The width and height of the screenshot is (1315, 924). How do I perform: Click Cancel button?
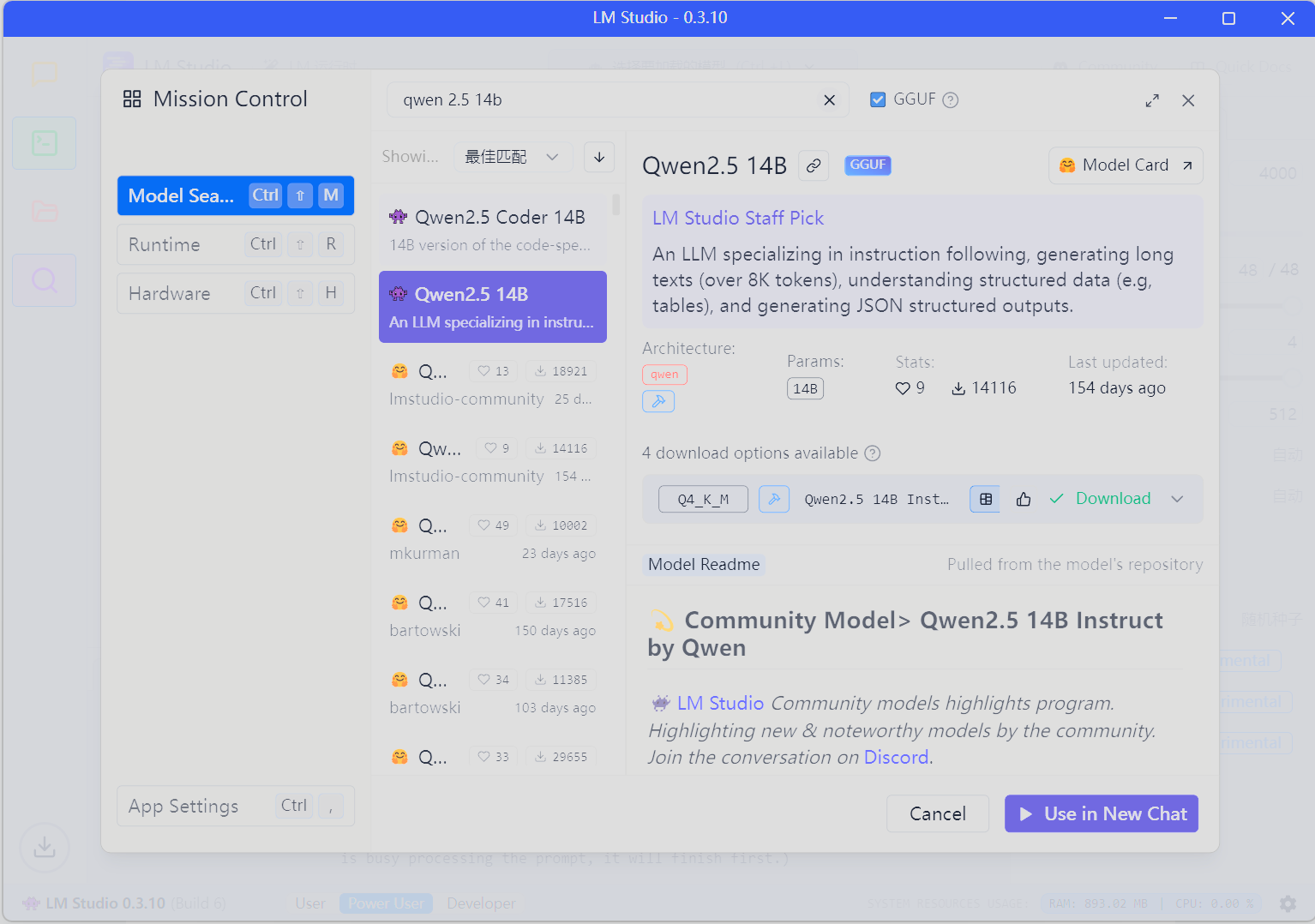pyautogui.click(x=938, y=813)
